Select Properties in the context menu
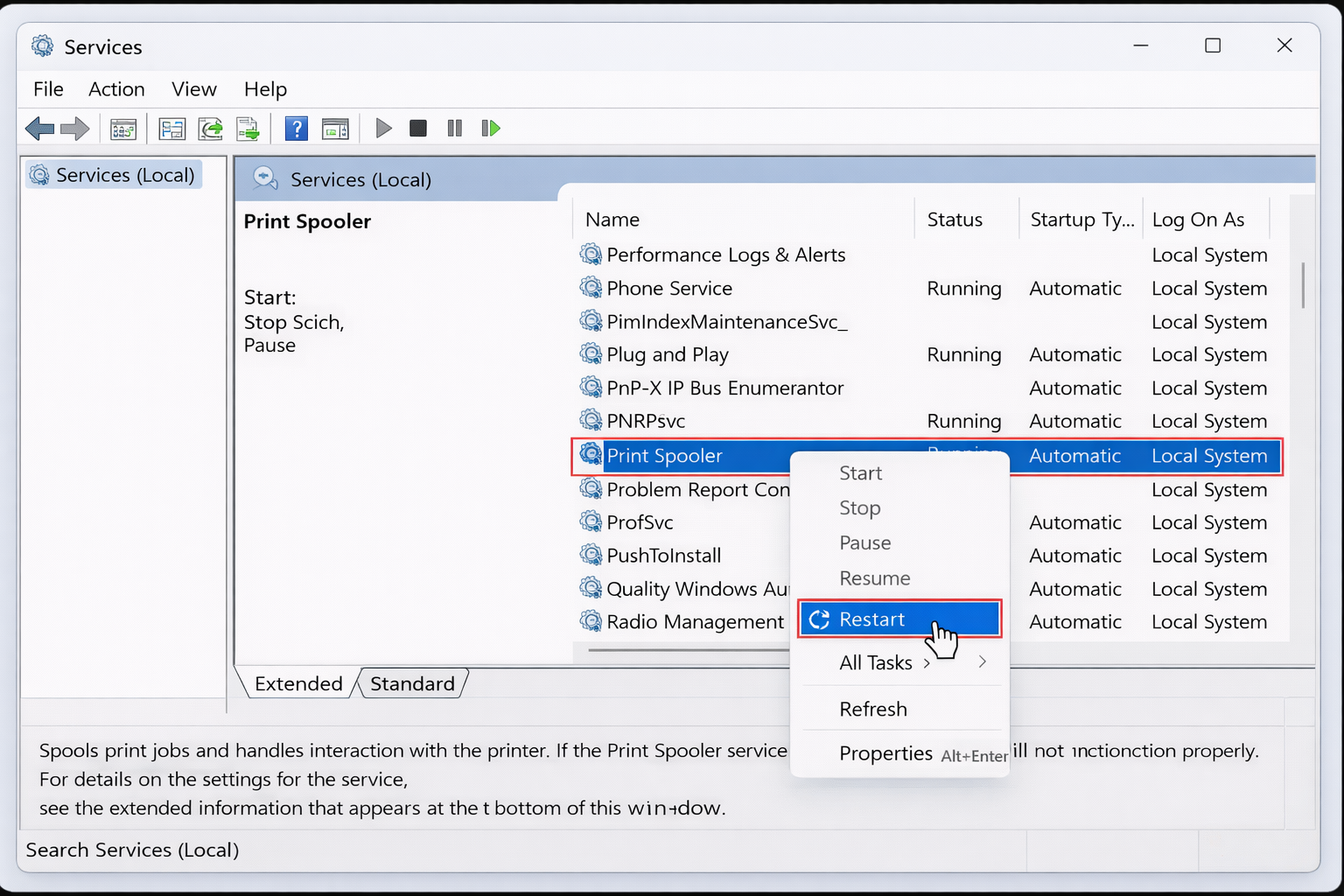 pos(885,752)
